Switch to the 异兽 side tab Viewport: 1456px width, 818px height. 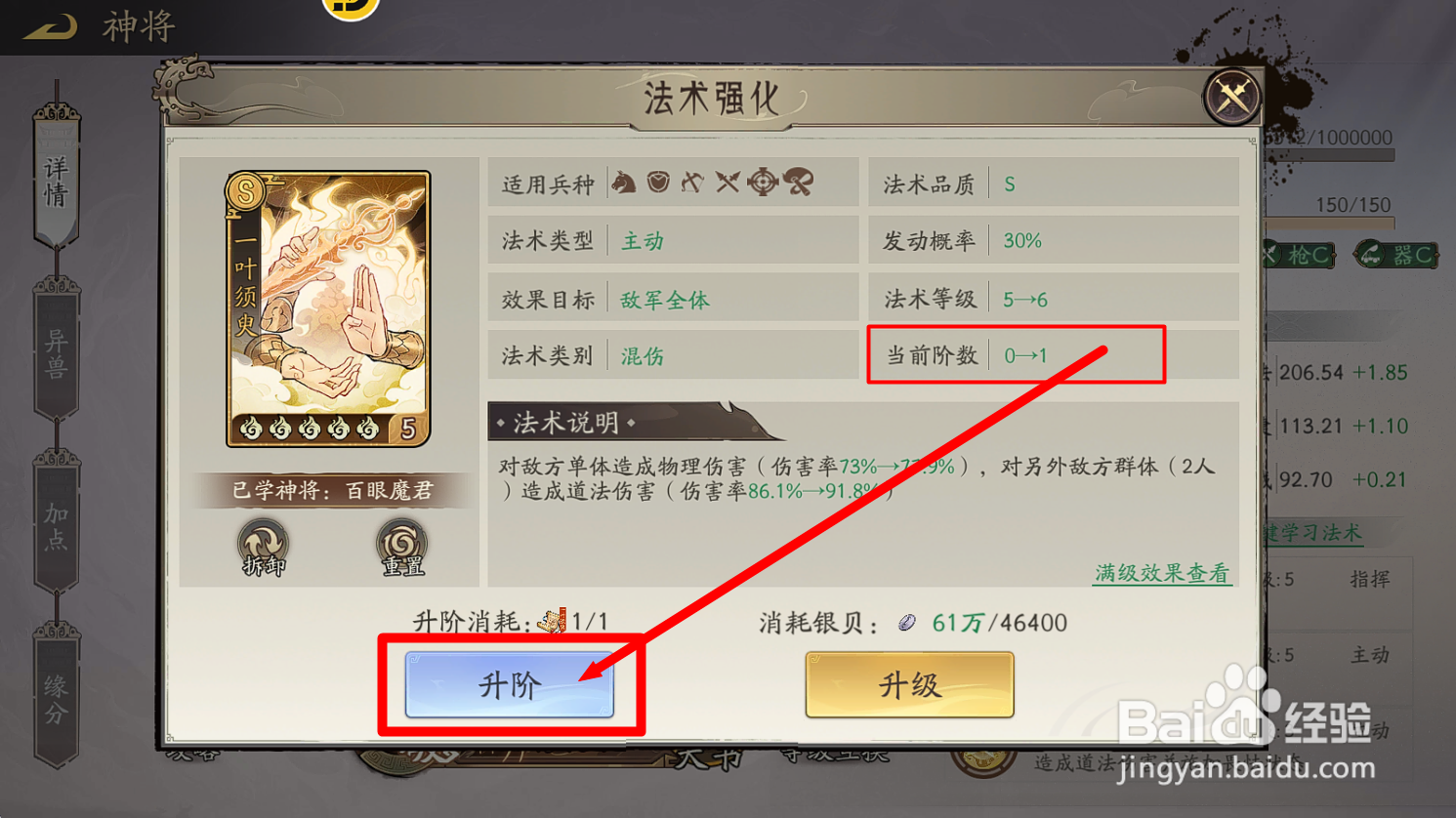click(56, 351)
